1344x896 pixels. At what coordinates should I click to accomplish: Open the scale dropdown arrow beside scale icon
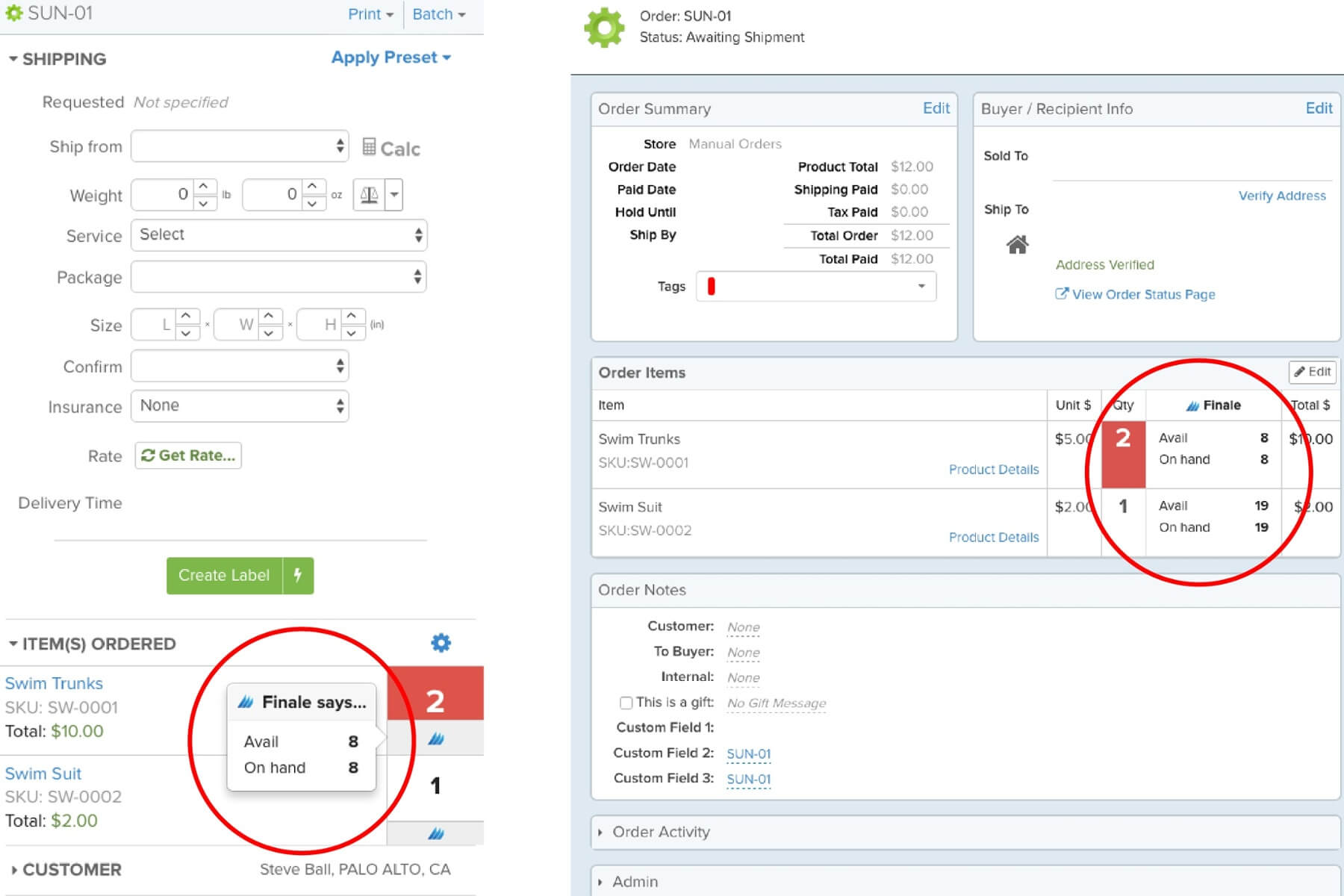[x=394, y=195]
